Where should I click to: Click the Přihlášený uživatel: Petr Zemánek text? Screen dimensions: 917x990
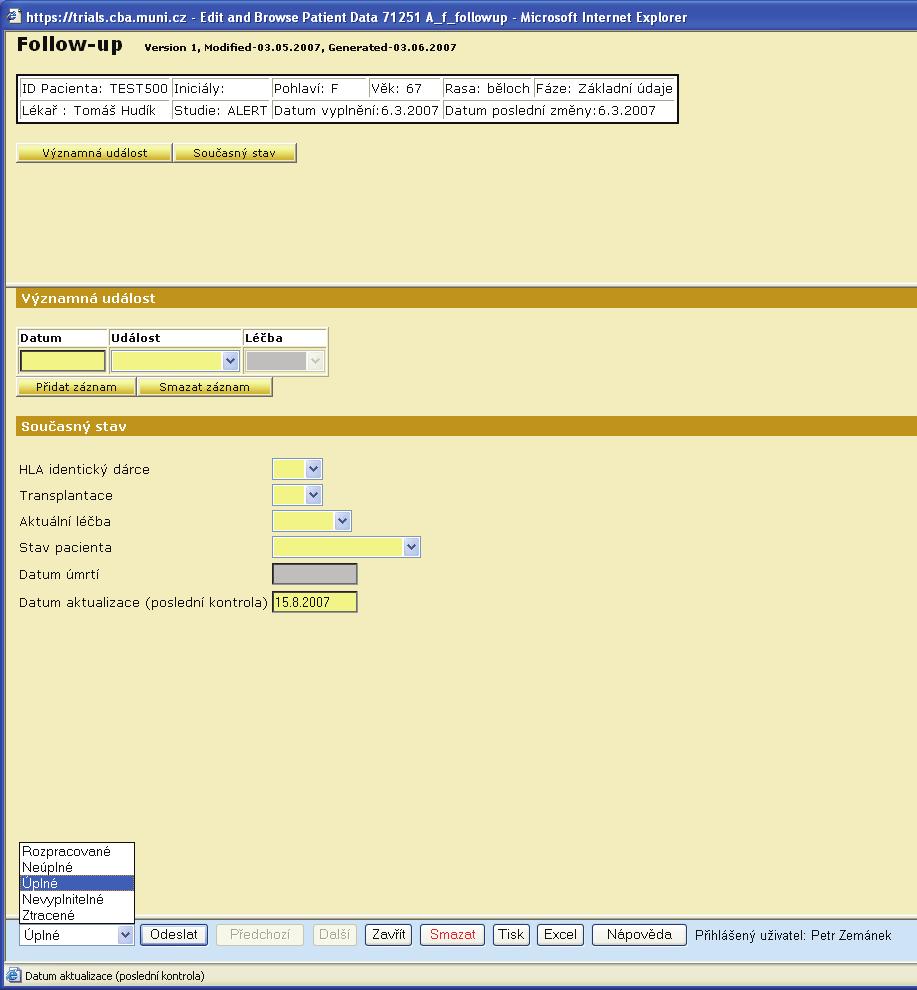click(793, 935)
